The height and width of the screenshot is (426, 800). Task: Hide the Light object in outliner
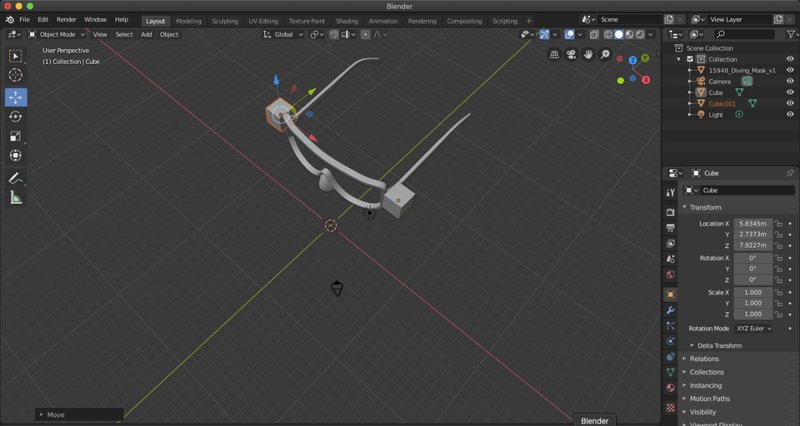point(790,114)
